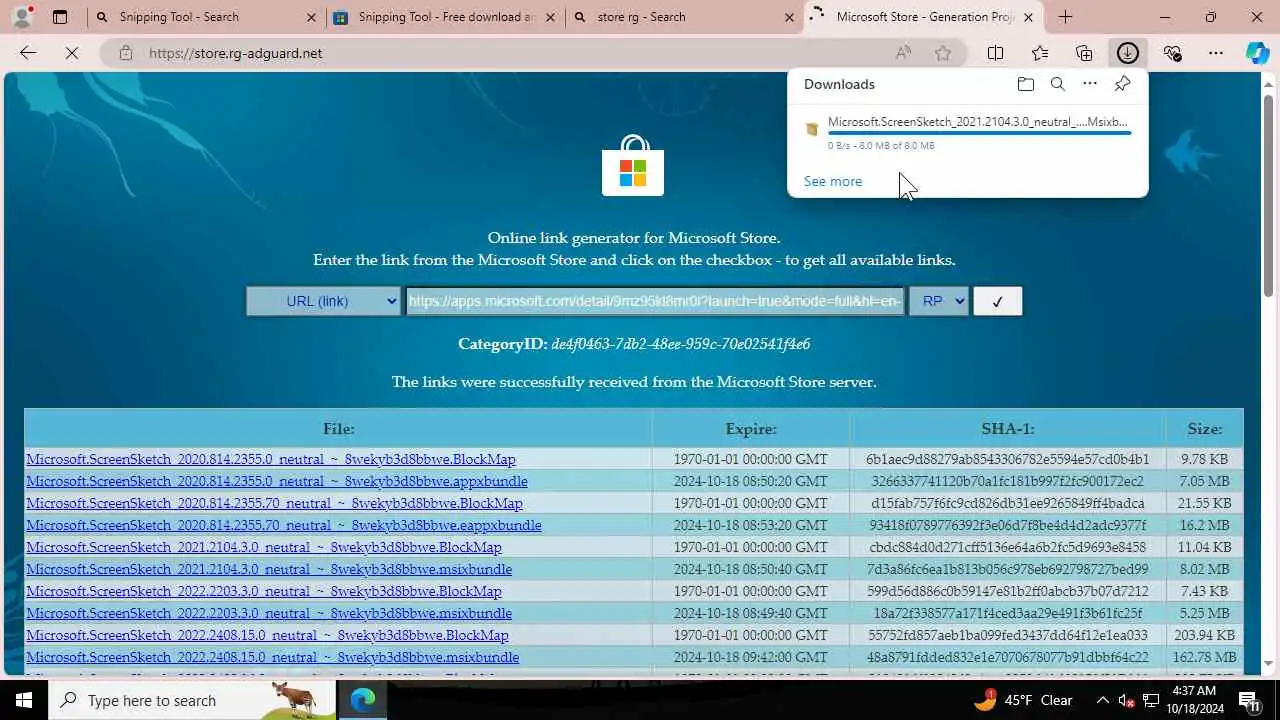The width and height of the screenshot is (1280, 720).
Task: Click the taskbar search box
Action: point(192,700)
